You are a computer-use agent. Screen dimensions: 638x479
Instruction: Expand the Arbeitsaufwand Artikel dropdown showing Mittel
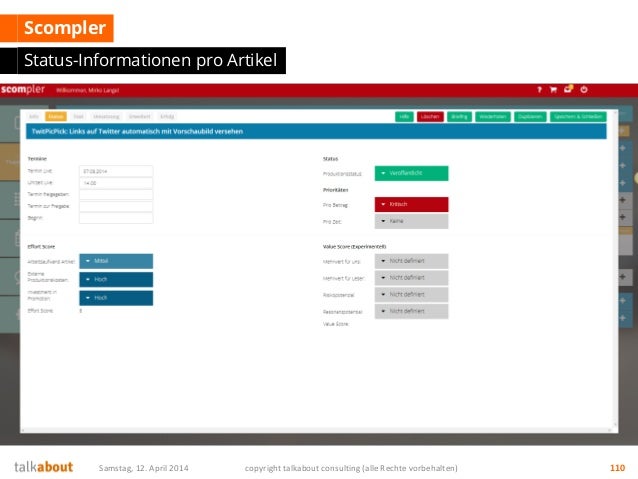click(116, 261)
